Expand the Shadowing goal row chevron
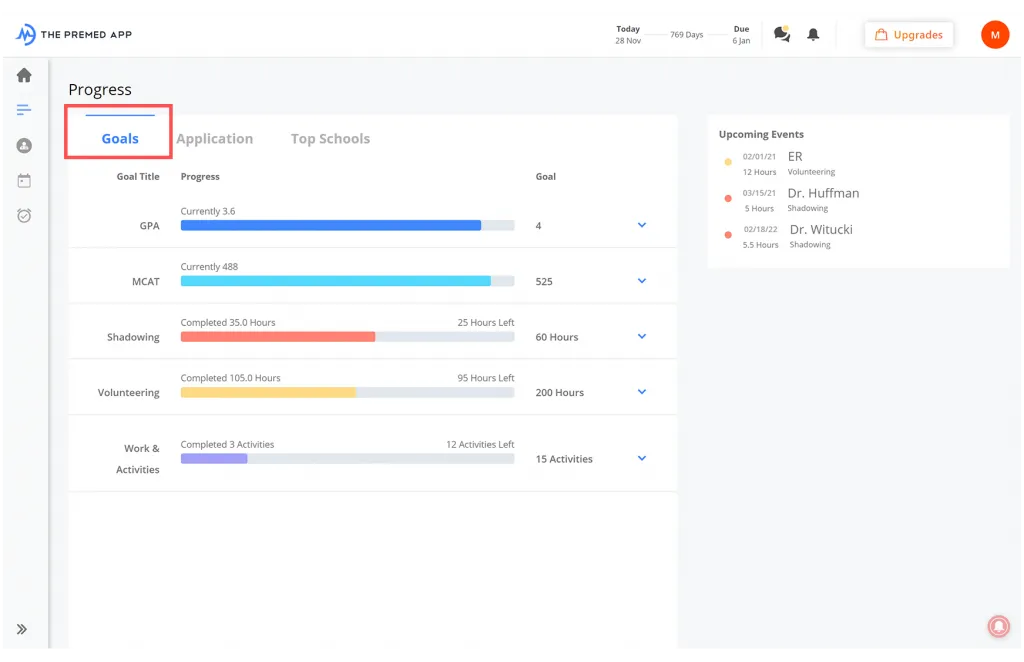1024x662 pixels. coord(642,336)
